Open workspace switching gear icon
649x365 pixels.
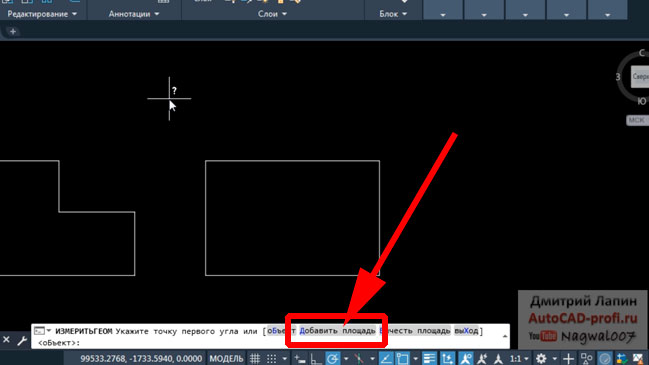coord(541,358)
